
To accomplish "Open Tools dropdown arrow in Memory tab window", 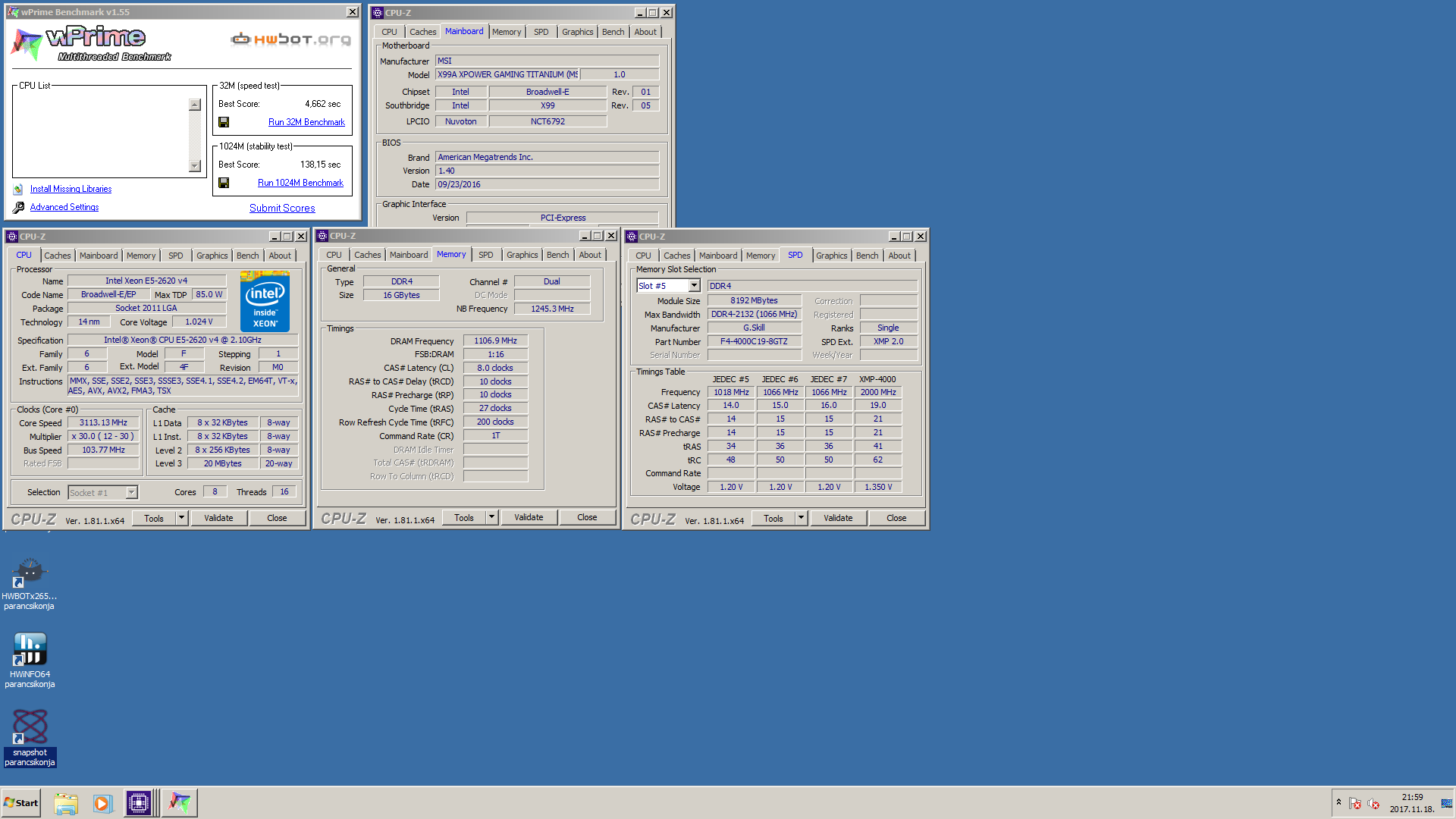I will pos(491,517).
